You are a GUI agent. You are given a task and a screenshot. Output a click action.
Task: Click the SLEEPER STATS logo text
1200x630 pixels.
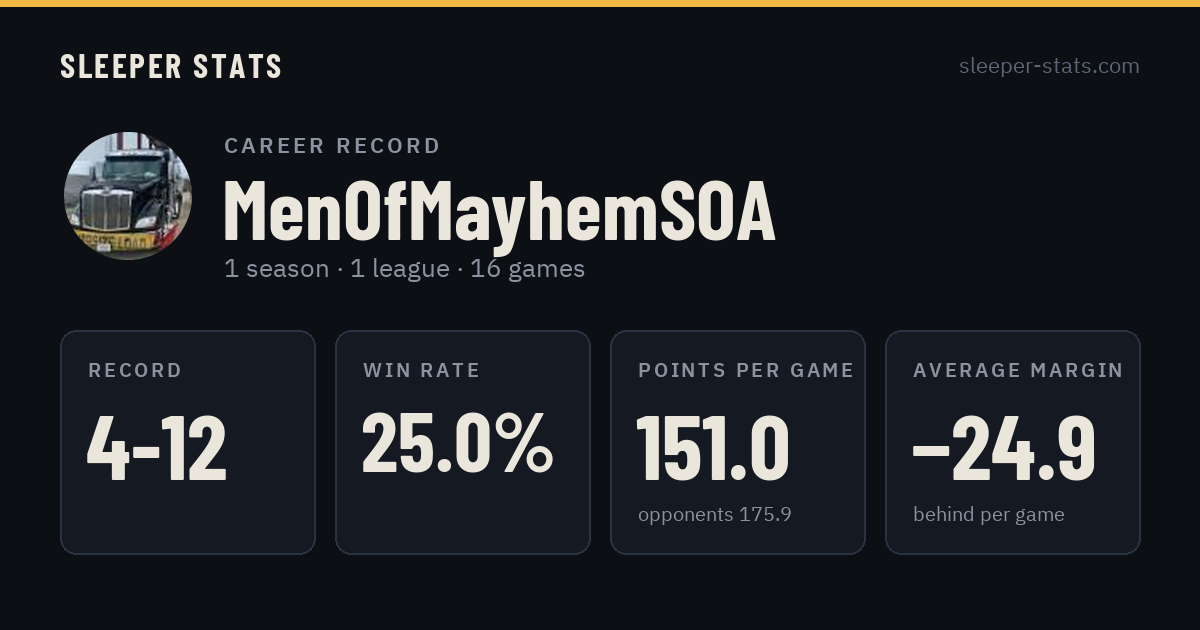[171, 66]
